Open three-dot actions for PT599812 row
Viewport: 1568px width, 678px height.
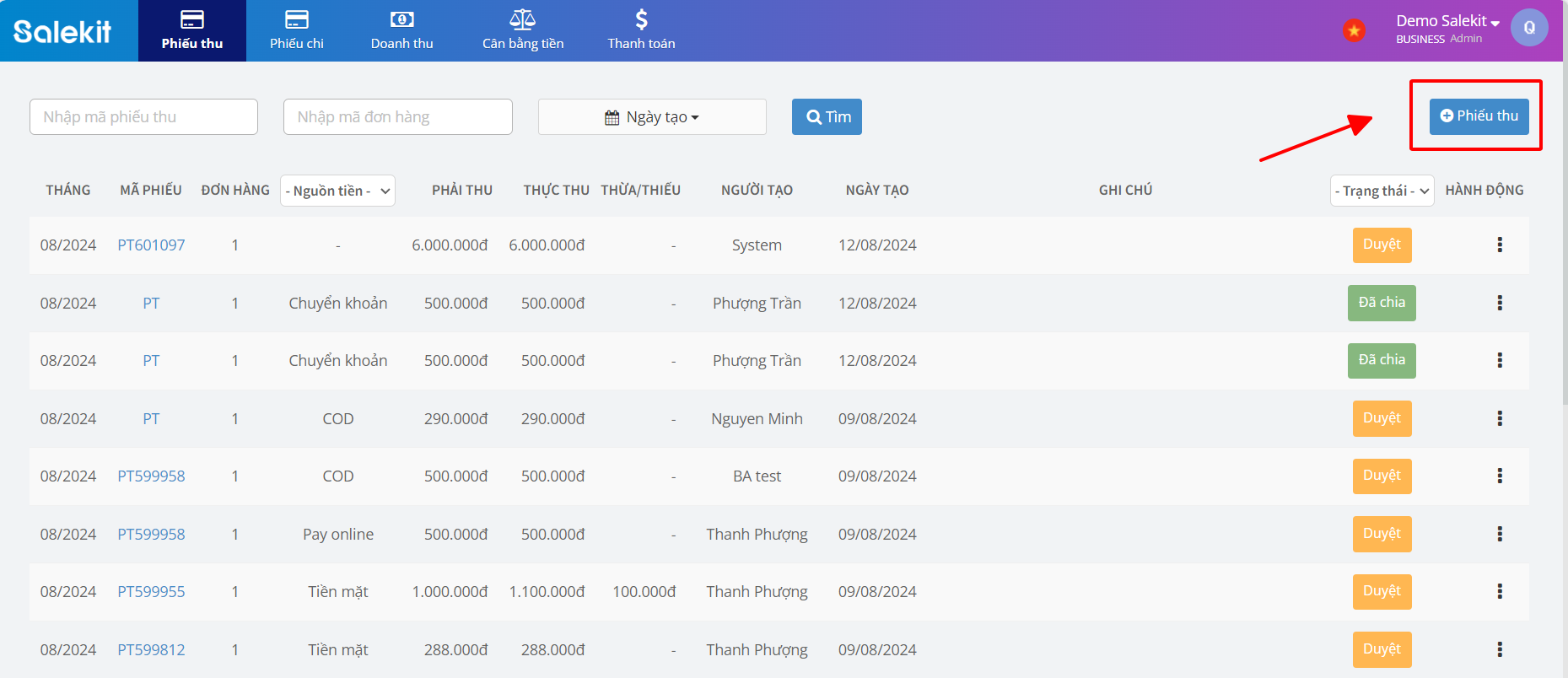click(1499, 649)
